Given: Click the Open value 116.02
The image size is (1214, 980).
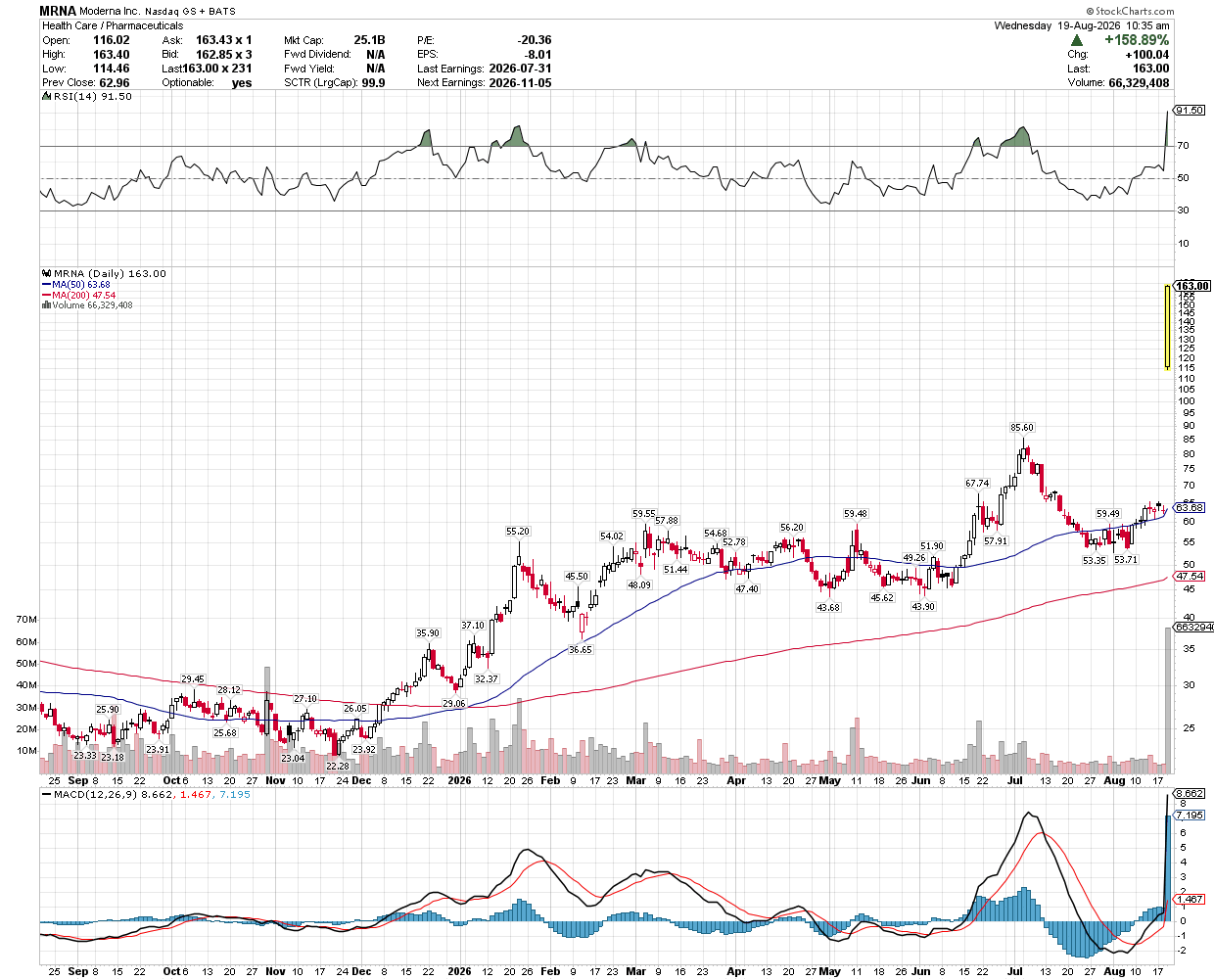Looking at the screenshot, I should point(111,40).
